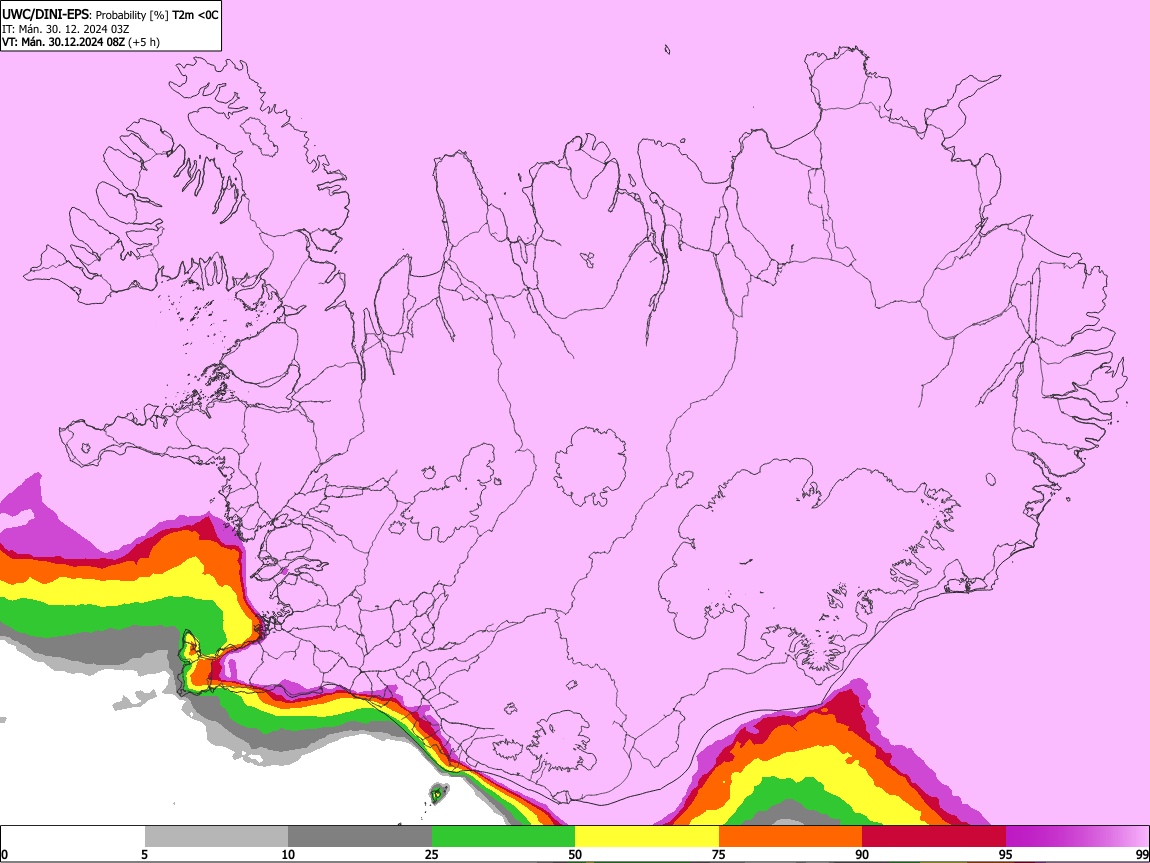
Task: Click the white 0–5% legend swatch
Action: point(73,836)
